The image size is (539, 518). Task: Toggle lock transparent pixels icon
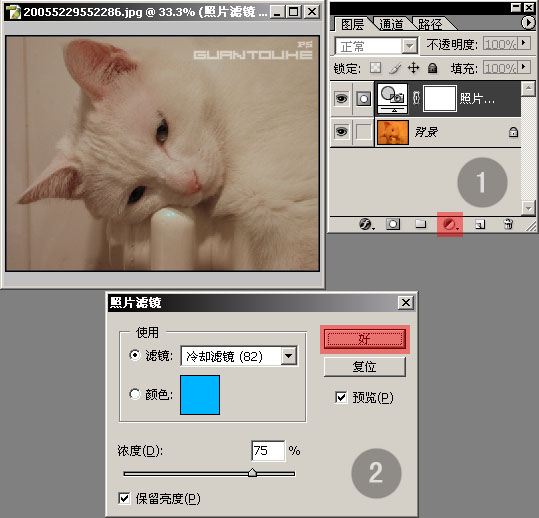[x=375, y=68]
